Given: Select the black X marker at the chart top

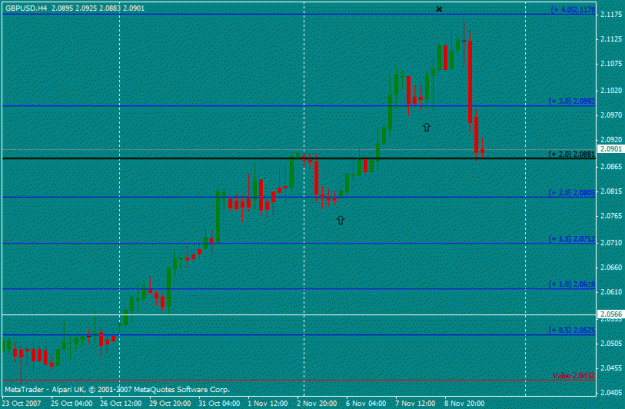Looking at the screenshot, I should tap(439, 9).
